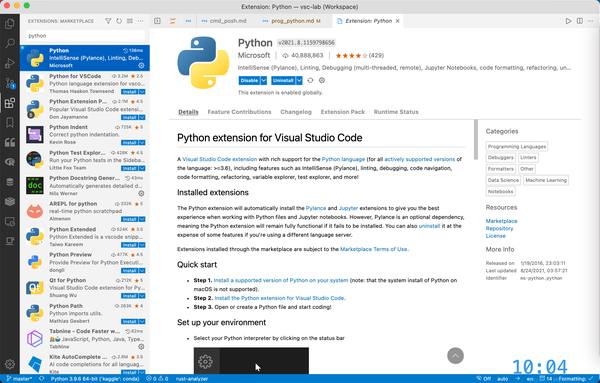Image resolution: width=600 pixels, height=383 pixels.
Task: Switch to the Changelog tab
Action: (x=296, y=112)
